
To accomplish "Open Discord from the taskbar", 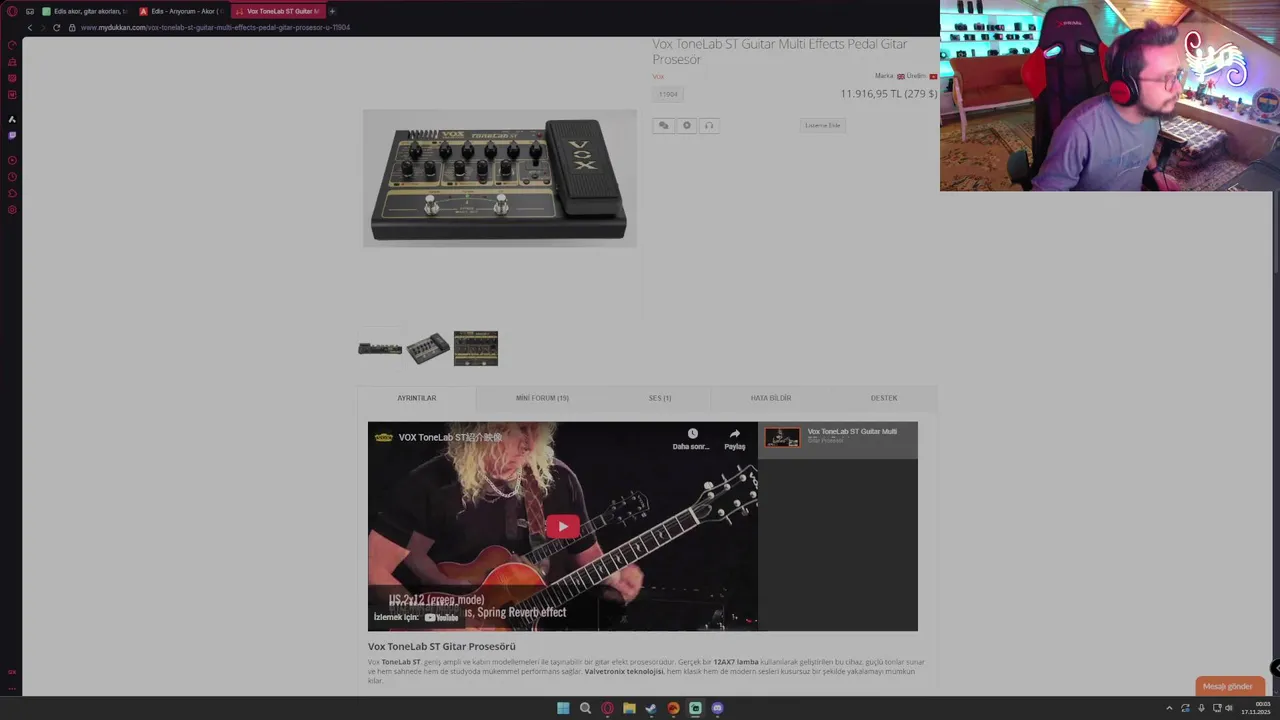I will (717, 708).
